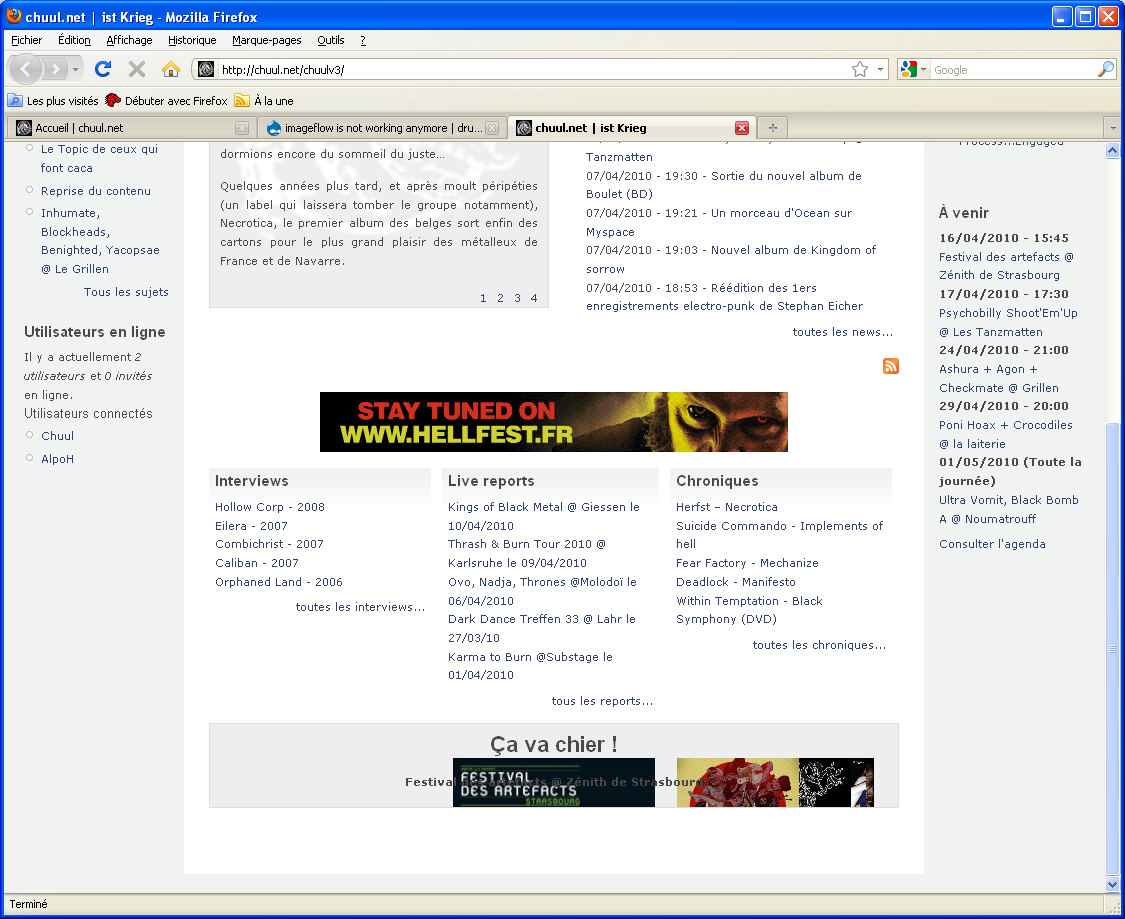
Task: Open Débuter avec Firefox bookmark
Action: coord(166,100)
